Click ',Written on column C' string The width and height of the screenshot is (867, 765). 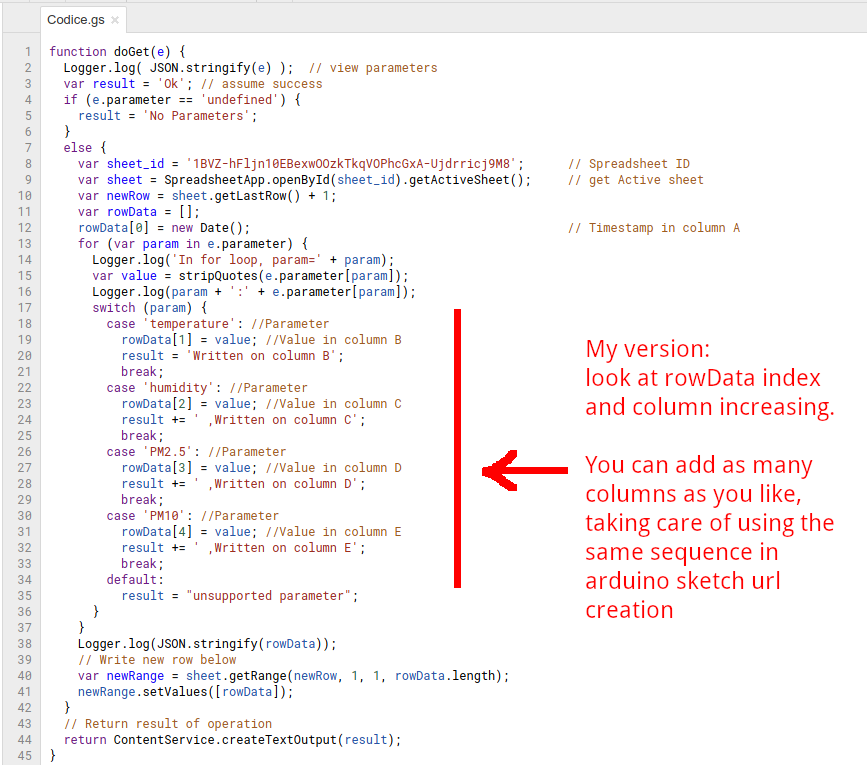[275, 421]
